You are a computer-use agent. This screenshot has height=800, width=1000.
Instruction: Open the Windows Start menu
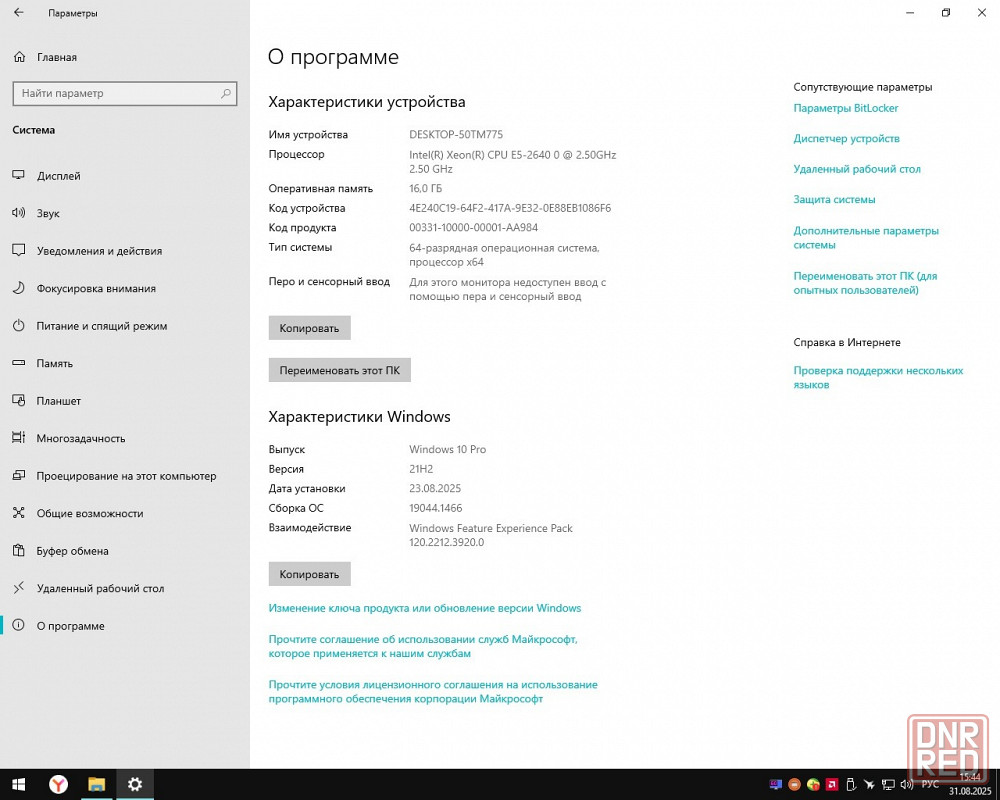tap(18, 784)
